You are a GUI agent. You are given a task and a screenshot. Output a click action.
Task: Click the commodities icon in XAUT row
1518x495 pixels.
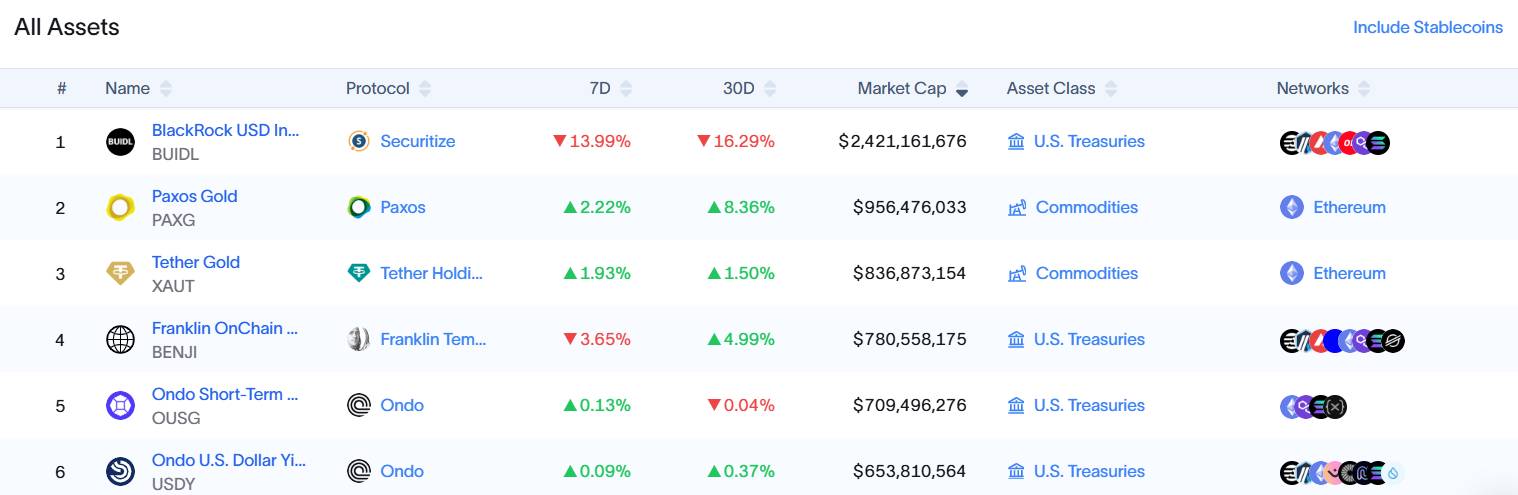(1017, 274)
